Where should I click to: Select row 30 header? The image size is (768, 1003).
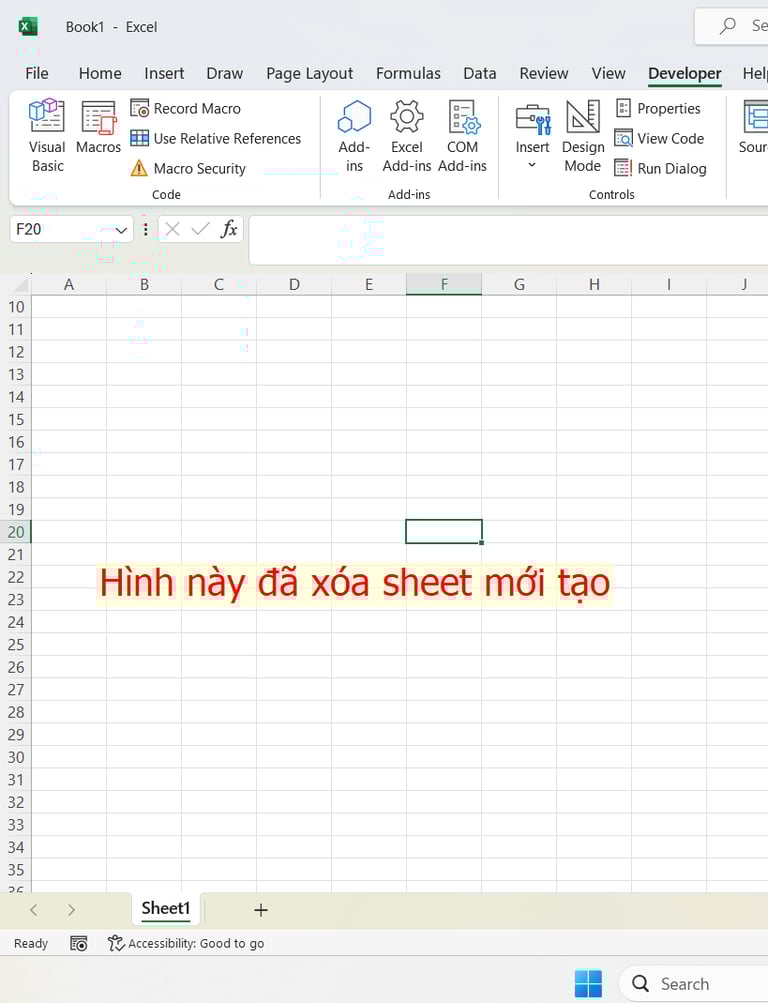(x=16, y=757)
